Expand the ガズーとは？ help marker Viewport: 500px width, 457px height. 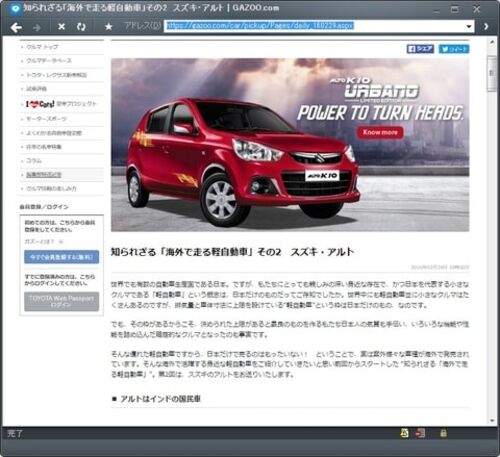(61, 242)
